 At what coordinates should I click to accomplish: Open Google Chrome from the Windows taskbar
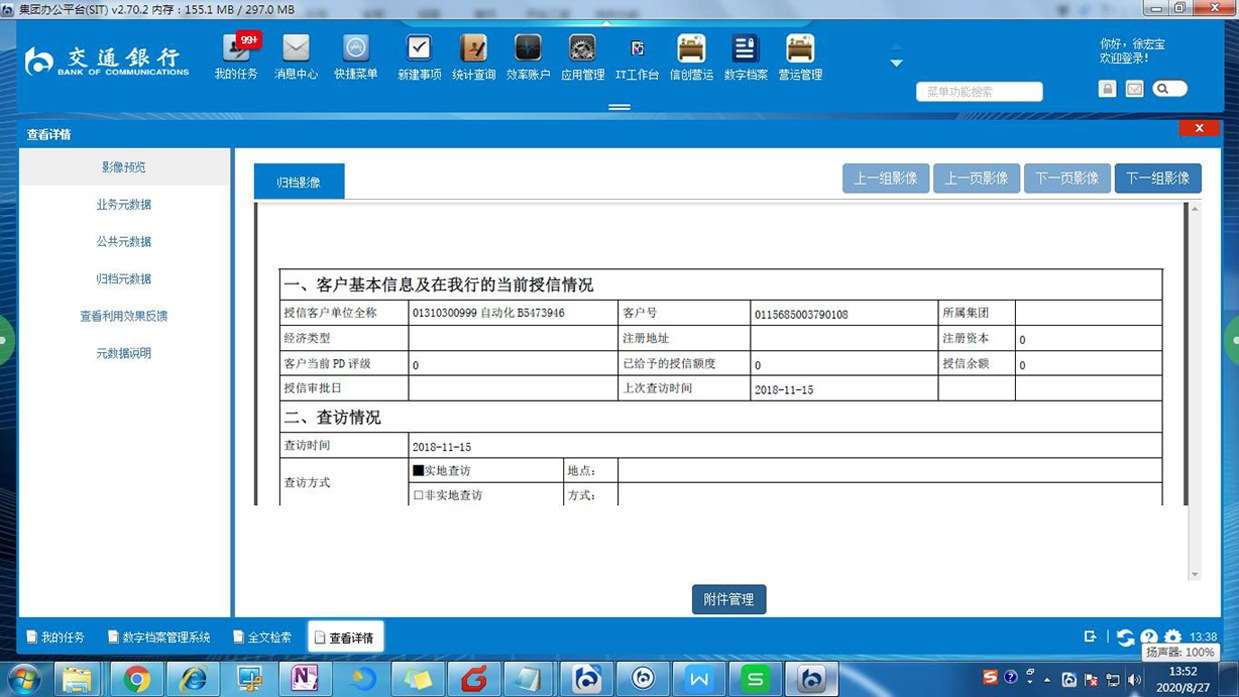pos(137,679)
